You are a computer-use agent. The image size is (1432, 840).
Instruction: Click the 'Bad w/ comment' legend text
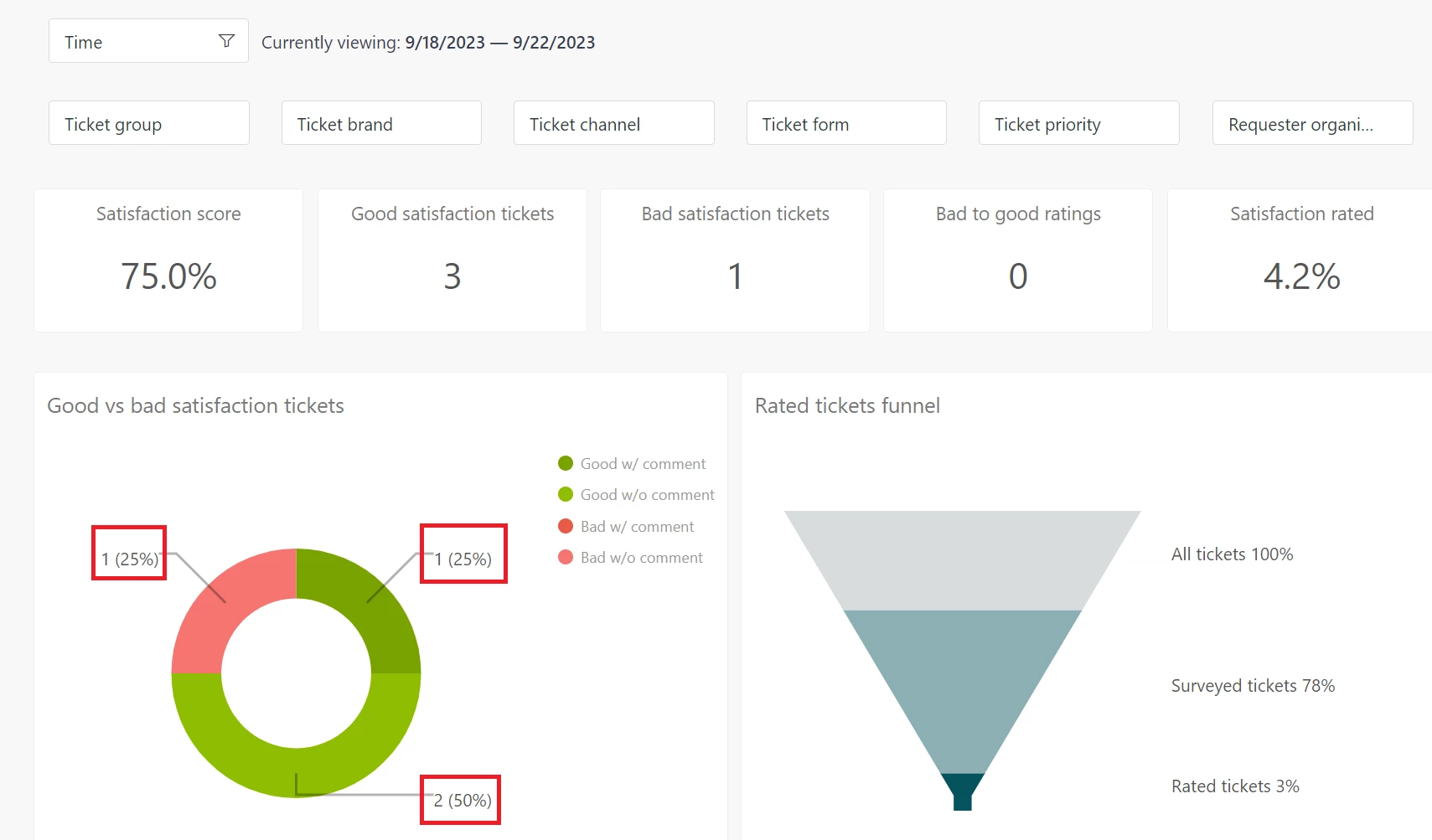click(638, 526)
